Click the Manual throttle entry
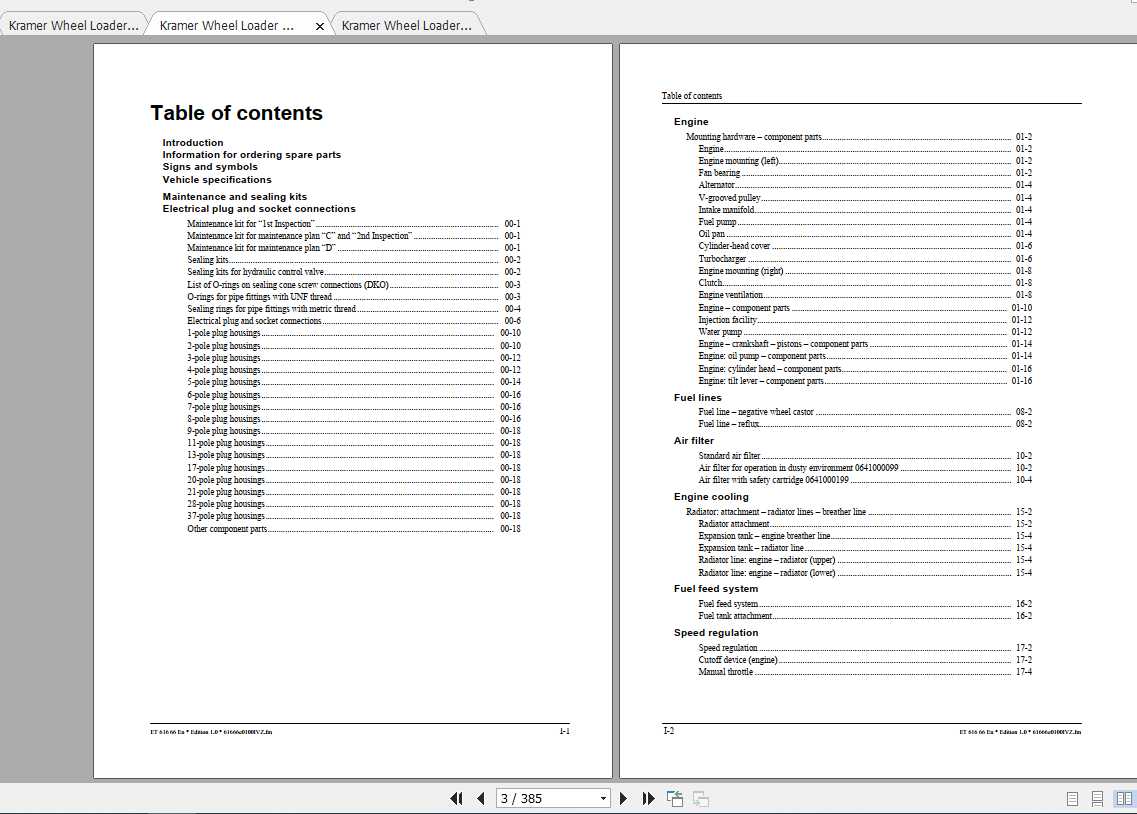Image resolution: width=1137 pixels, height=814 pixels. tap(865, 672)
